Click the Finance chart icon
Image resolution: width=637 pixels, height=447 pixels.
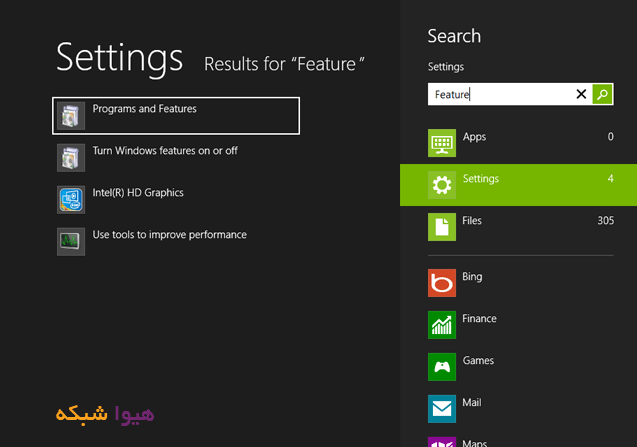[442, 325]
